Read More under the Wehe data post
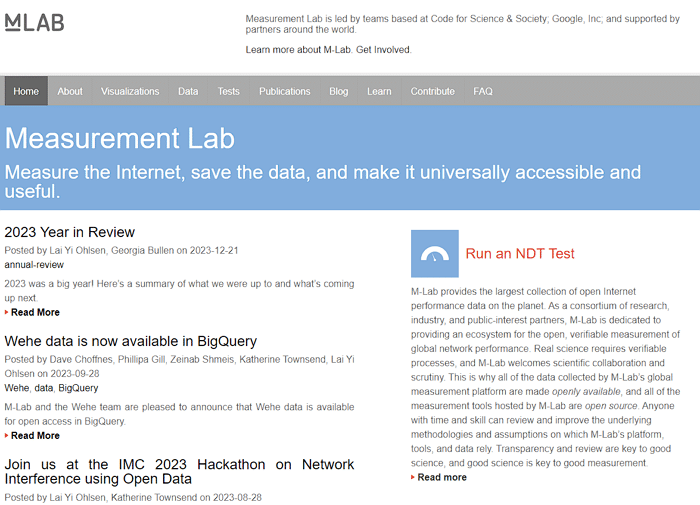The image size is (700, 505). coord(35,435)
